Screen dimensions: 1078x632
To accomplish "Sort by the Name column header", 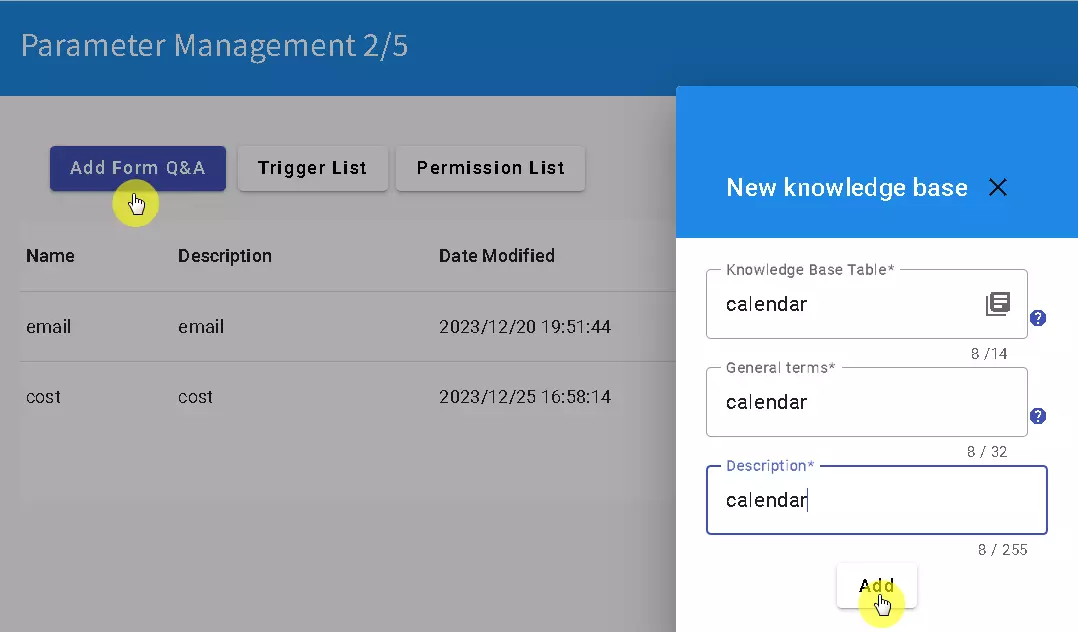I will click(50, 256).
